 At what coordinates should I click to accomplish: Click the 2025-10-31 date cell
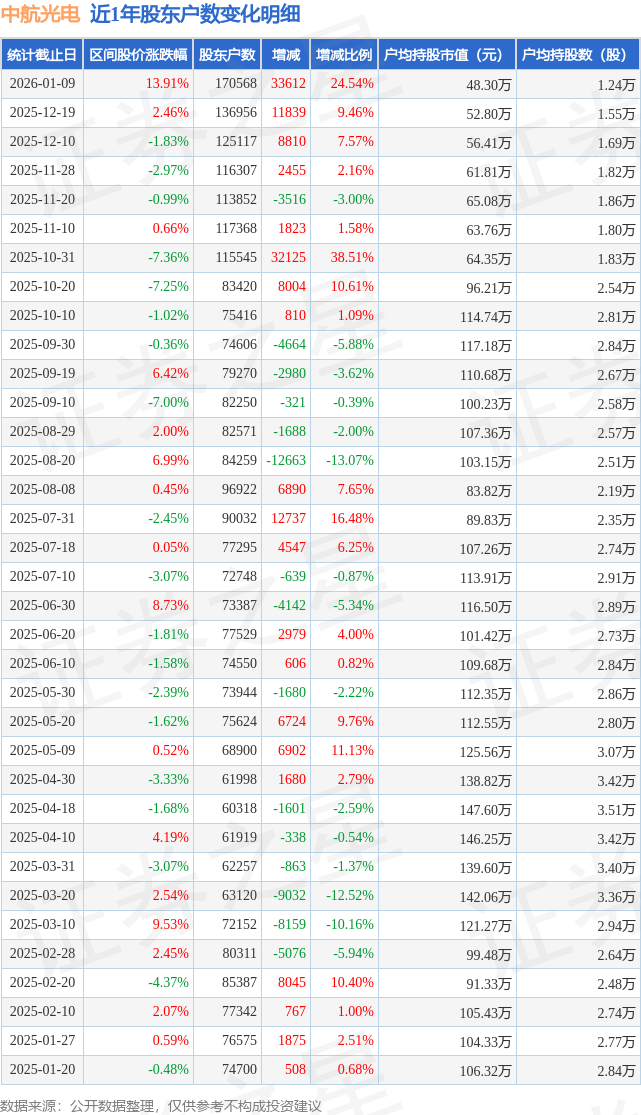tap(42, 258)
